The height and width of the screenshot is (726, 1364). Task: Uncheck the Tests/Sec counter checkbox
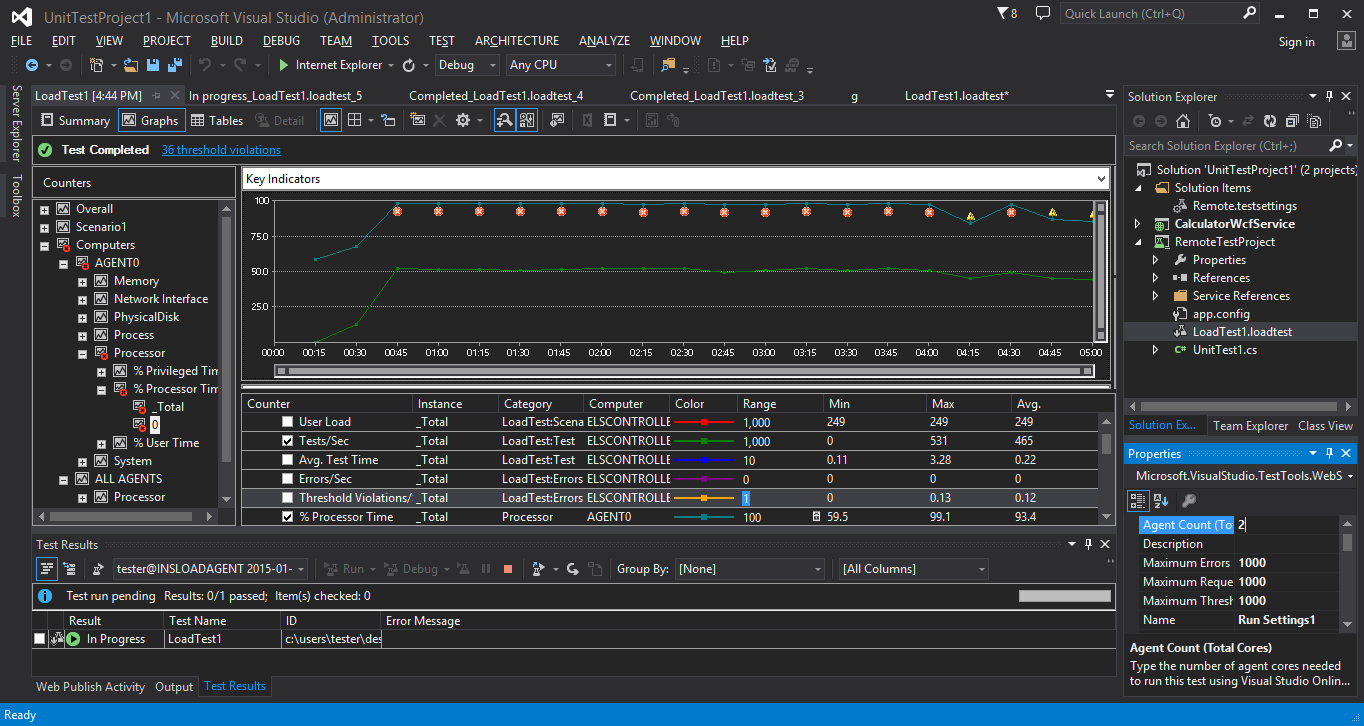pyautogui.click(x=288, y=441)
